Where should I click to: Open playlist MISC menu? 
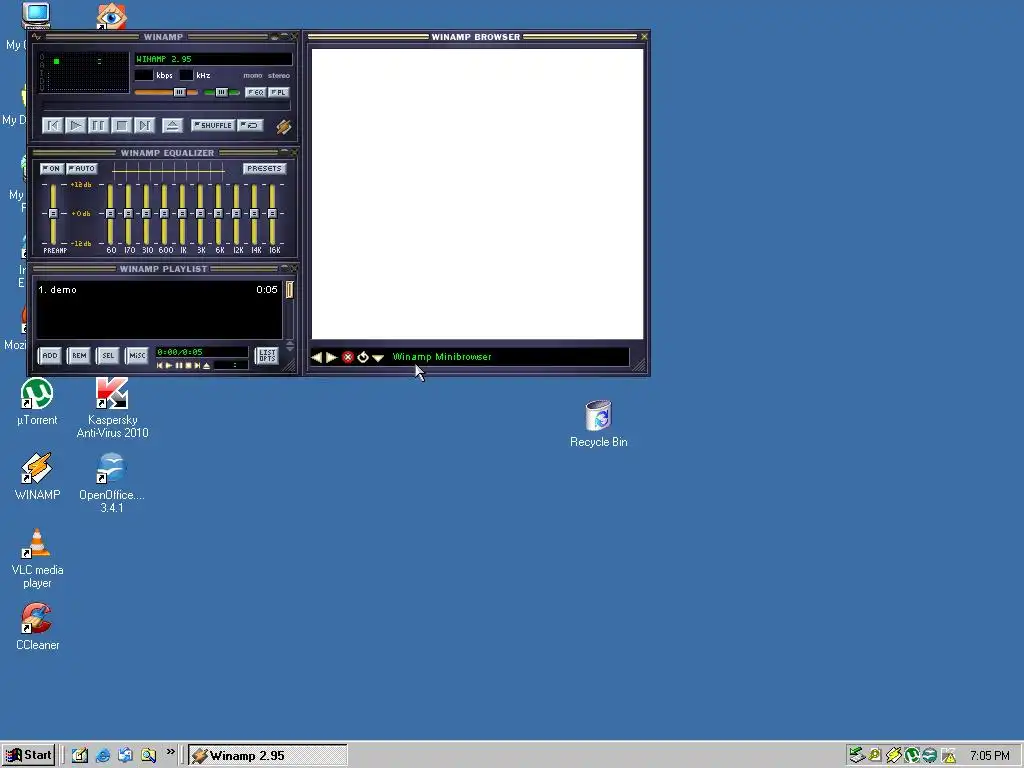(x=137, y=355)
